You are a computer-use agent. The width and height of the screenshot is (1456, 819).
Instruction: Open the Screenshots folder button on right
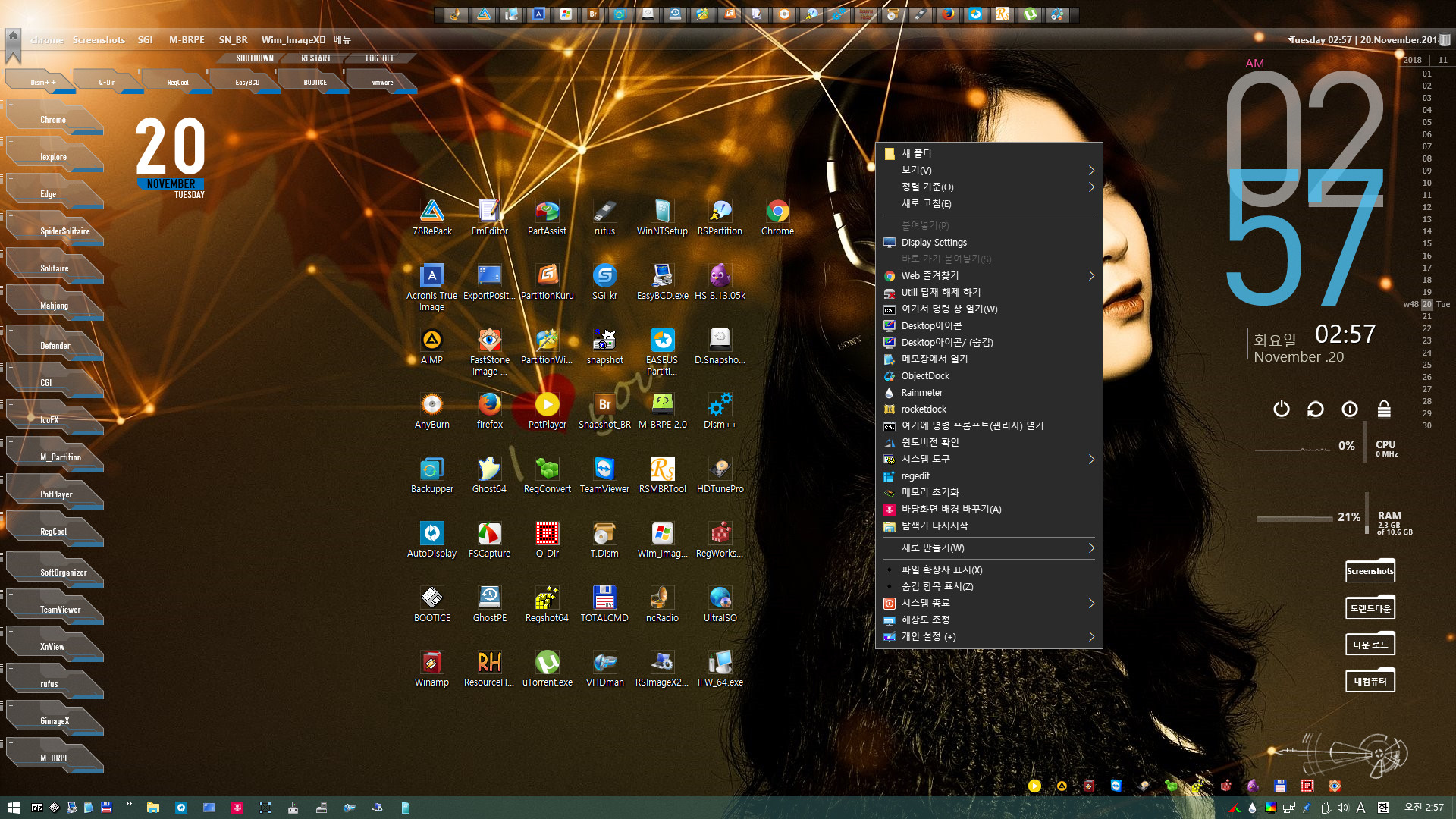(x=1370, y=571)
